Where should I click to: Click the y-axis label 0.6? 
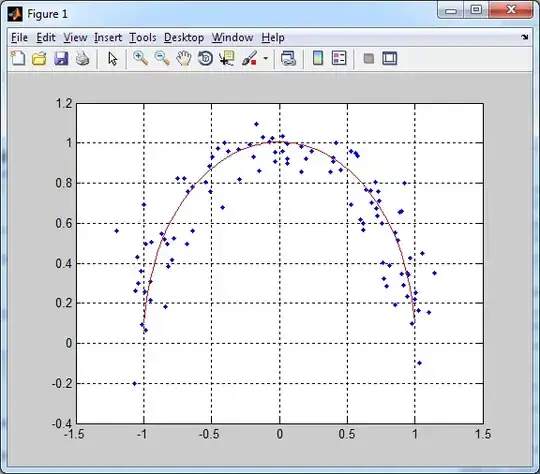pos(64,223)
